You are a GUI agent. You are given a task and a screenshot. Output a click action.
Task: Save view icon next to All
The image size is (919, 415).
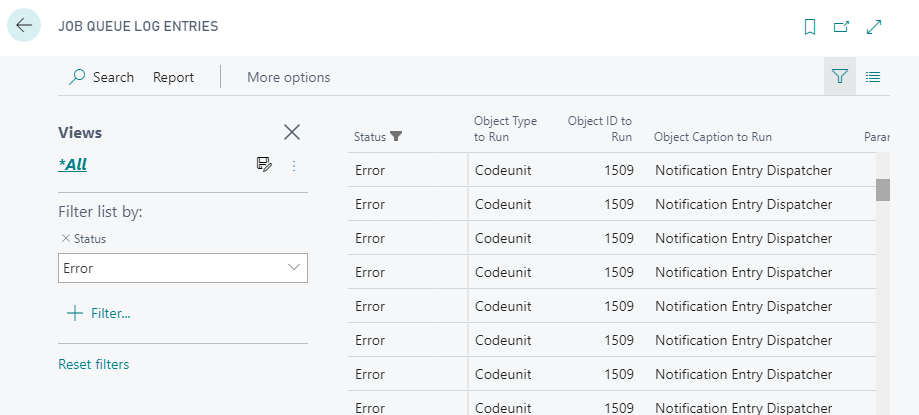click(264, 165)
